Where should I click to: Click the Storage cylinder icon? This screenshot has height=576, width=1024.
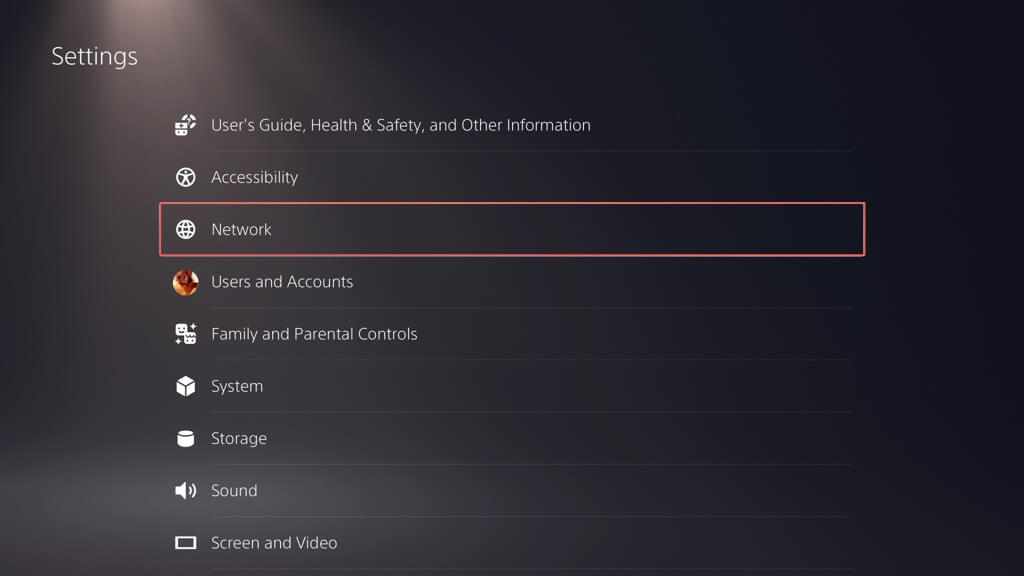[186, 438]
